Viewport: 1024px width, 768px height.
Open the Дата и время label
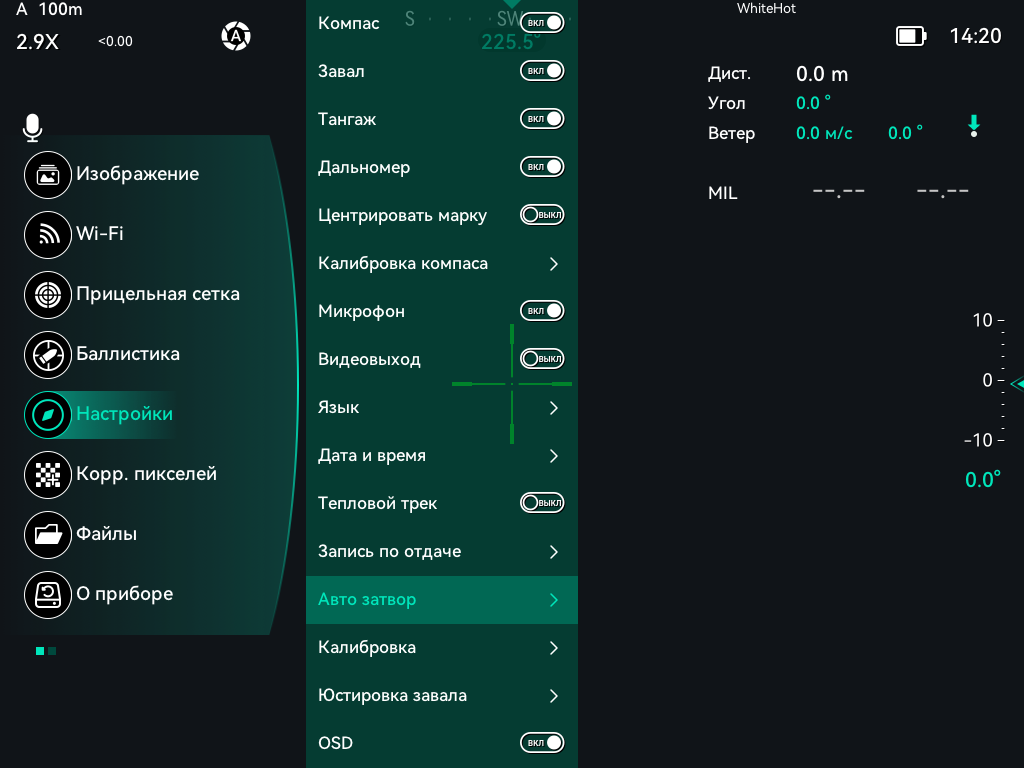372,456
